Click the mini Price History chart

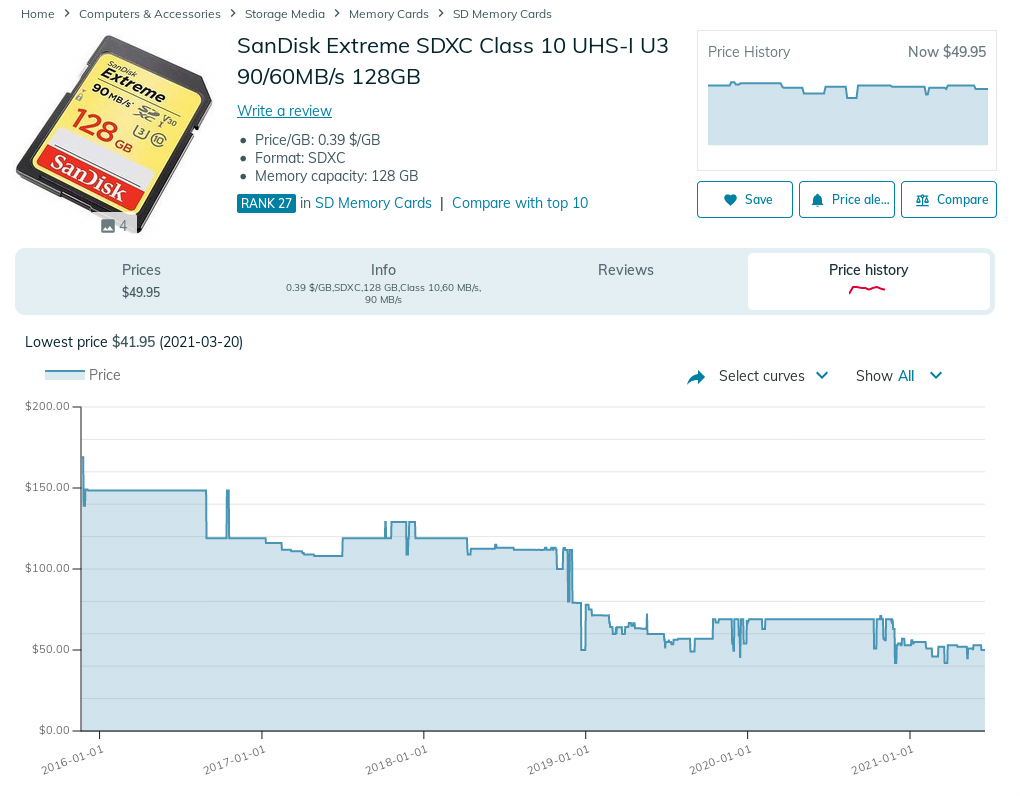(x=848, y=113)
